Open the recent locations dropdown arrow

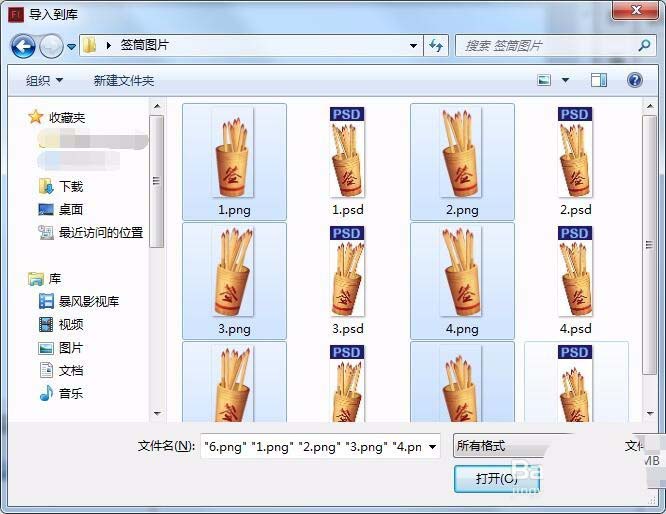coord(71,46)
